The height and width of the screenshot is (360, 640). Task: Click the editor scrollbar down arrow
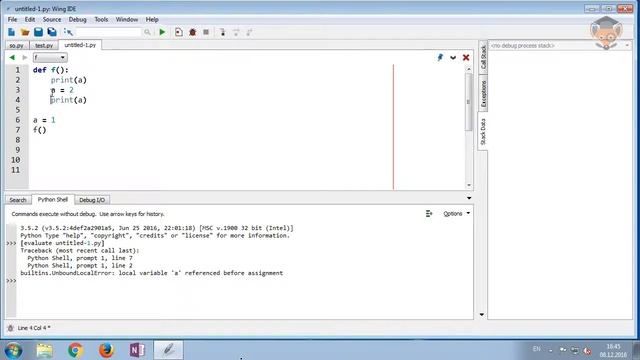pyautogui.click(x=469, y=185)
